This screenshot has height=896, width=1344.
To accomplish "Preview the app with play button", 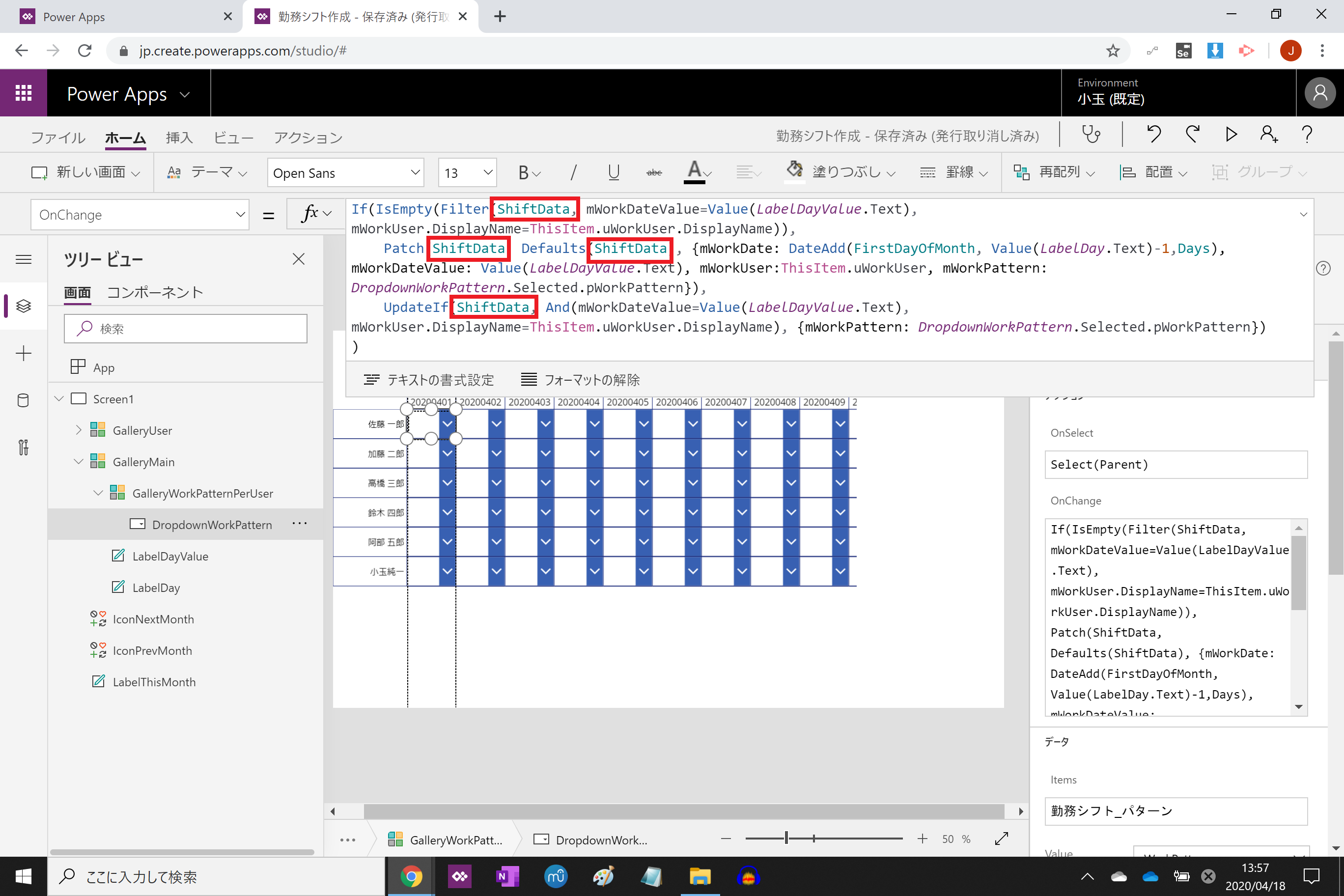I will click(x=1231, y=135).
